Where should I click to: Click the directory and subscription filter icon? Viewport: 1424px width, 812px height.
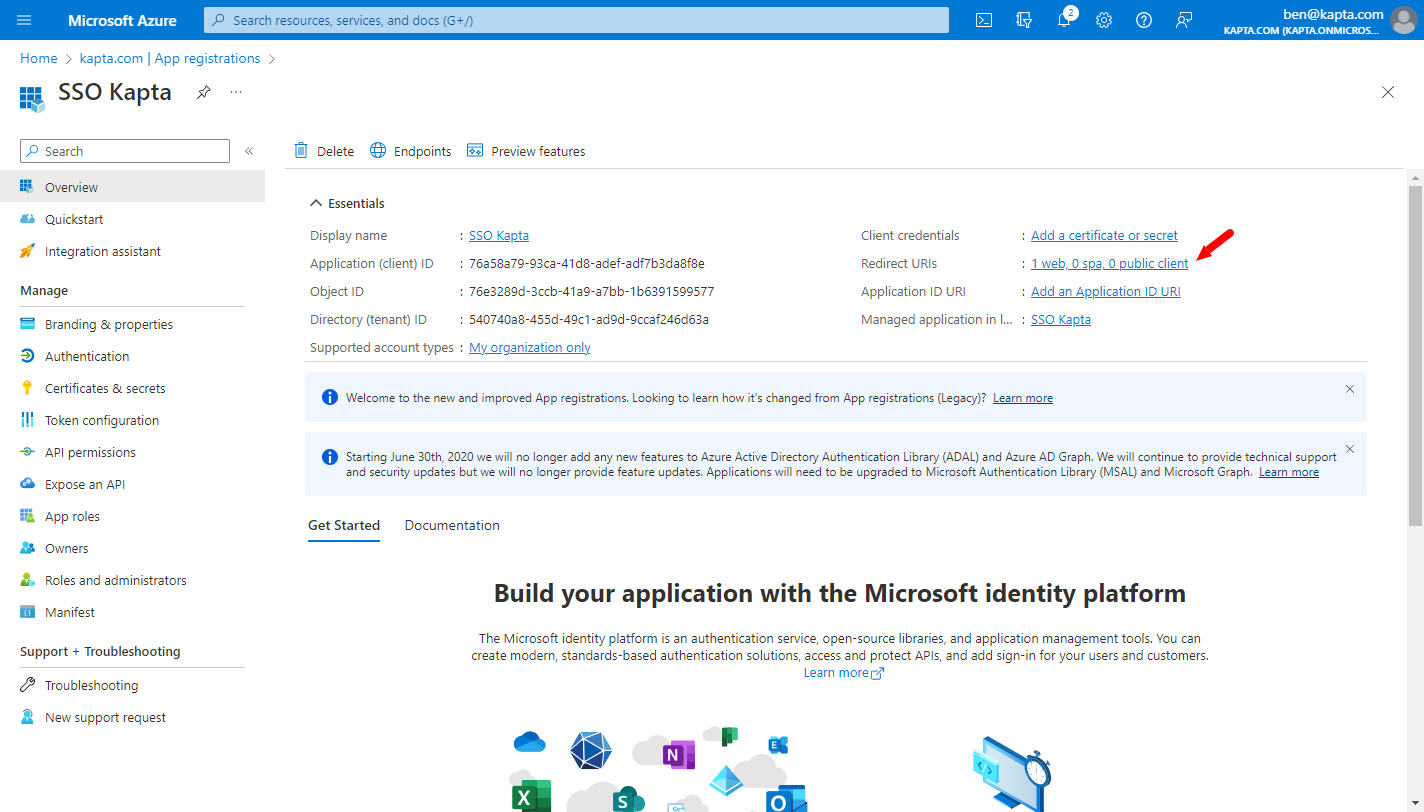tap(1024, 20)
